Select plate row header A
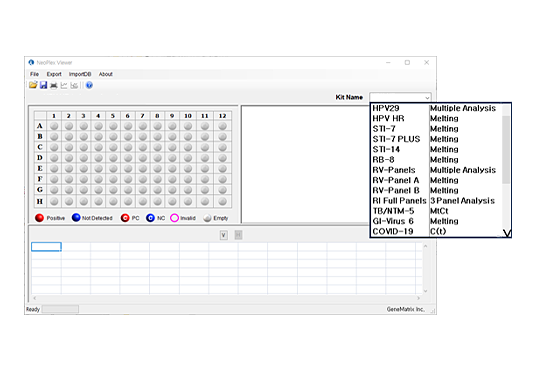The width and height of the screenshot is (536, 370). coord(40,126)
